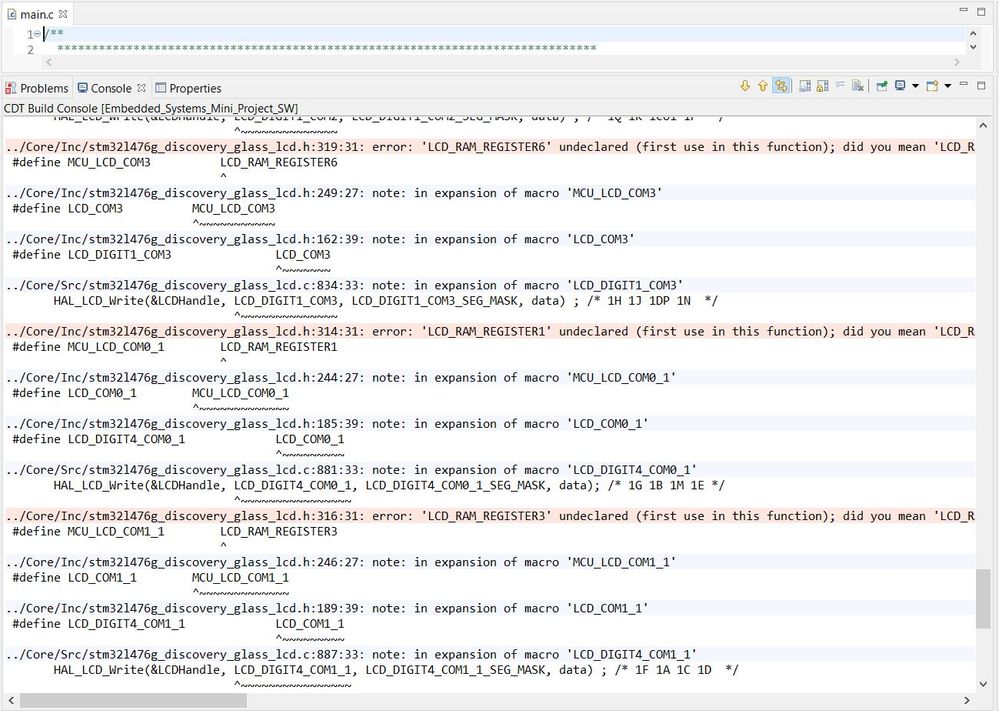Switch to the Problems tab
Screen dimensions: 999x711
pos(36,88)
